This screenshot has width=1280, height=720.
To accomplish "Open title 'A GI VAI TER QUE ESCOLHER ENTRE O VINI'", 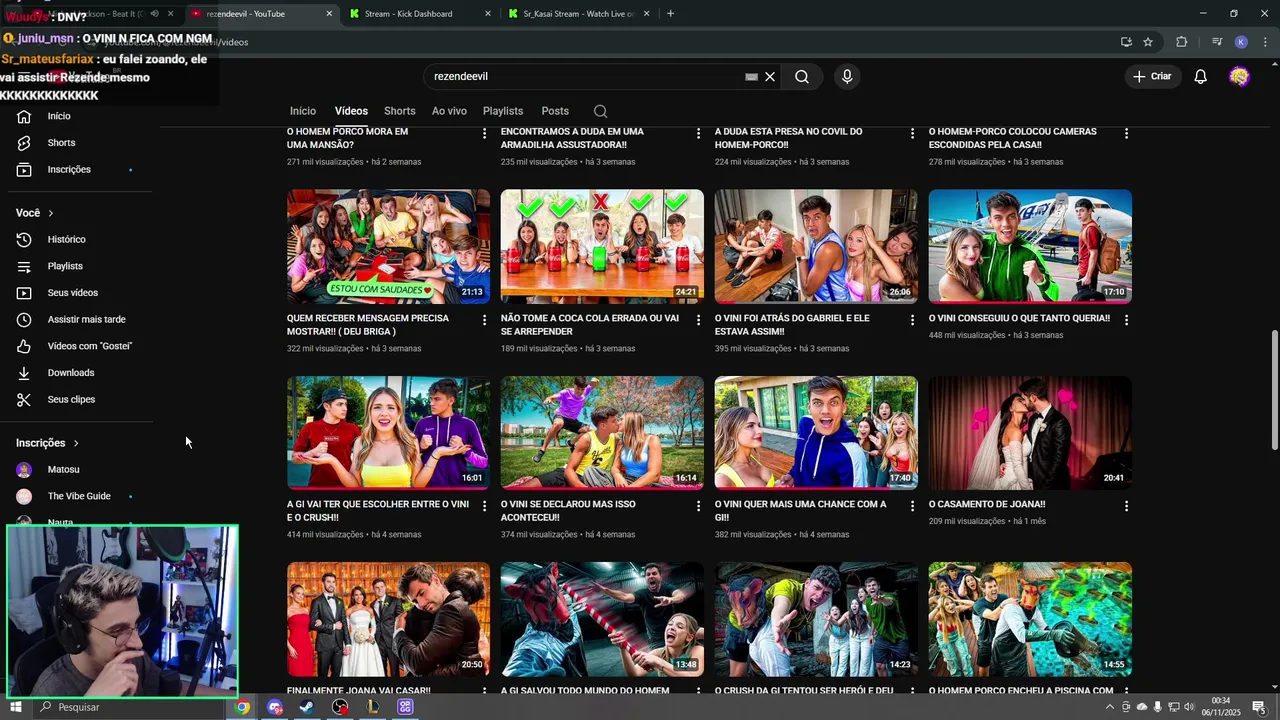I will tap(378, 511).
